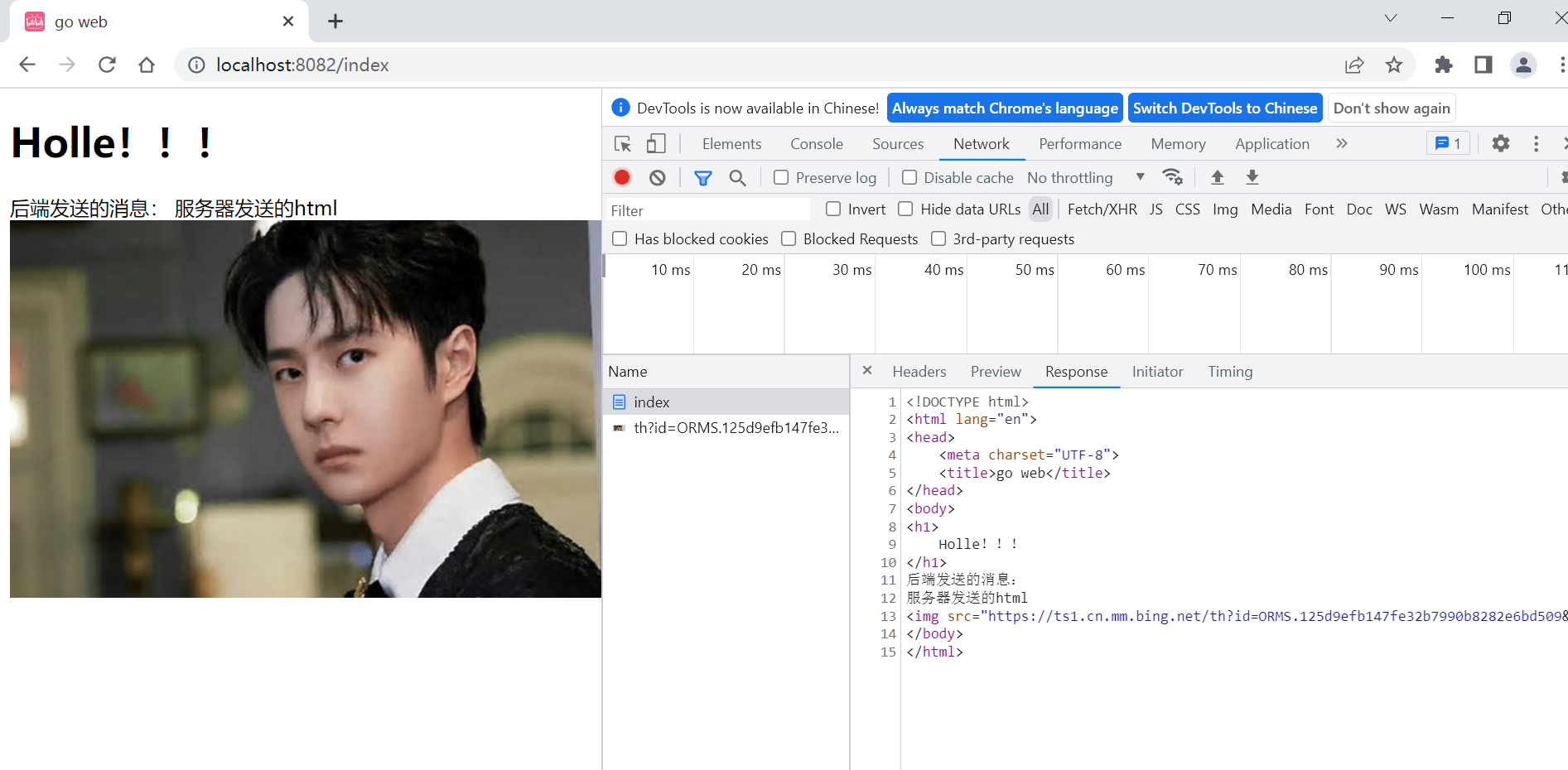Image resolution: width=1568 pixels, height=770 pixels.
Task: Toggle the browser side panel
Action: [1484, 65]
